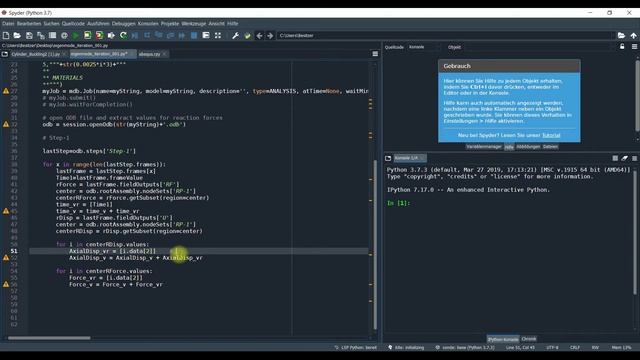
Task: Maximize current pane toolbar icon
Action: tap(206, 36)
